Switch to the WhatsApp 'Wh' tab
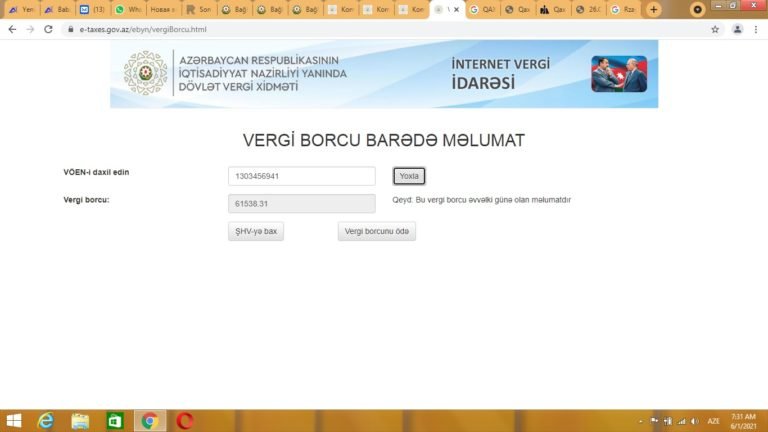Viewport: 768px width, 432px height. tap(128, 9)
